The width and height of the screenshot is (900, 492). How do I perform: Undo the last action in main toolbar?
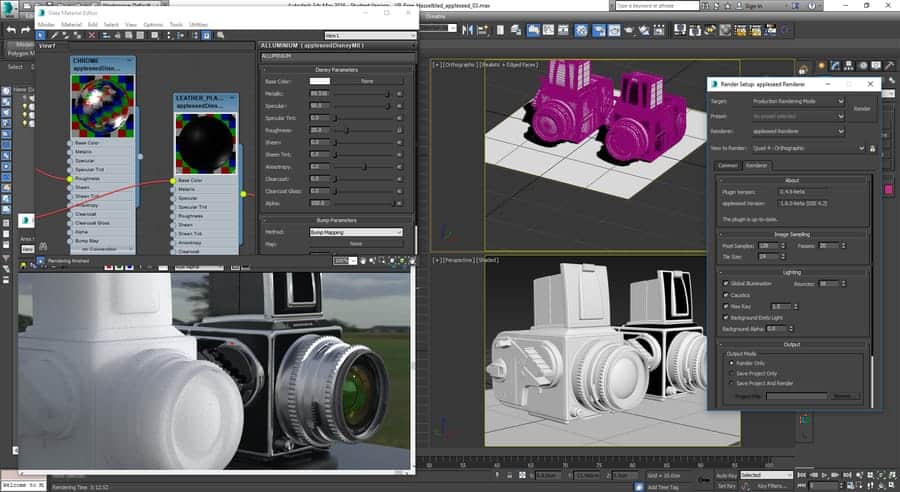(x=11, y=30)
